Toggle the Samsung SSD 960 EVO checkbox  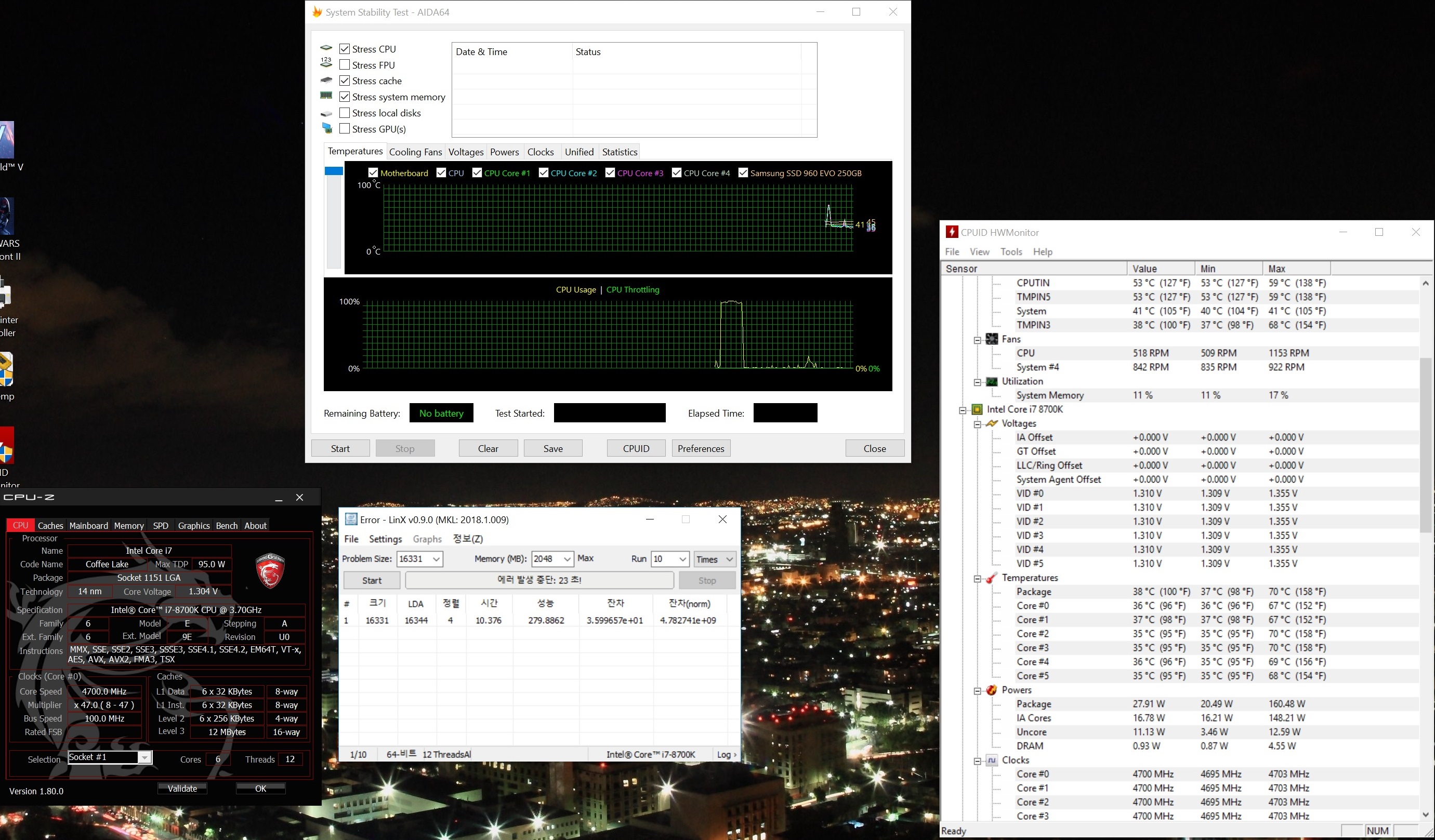click(743, 172)
